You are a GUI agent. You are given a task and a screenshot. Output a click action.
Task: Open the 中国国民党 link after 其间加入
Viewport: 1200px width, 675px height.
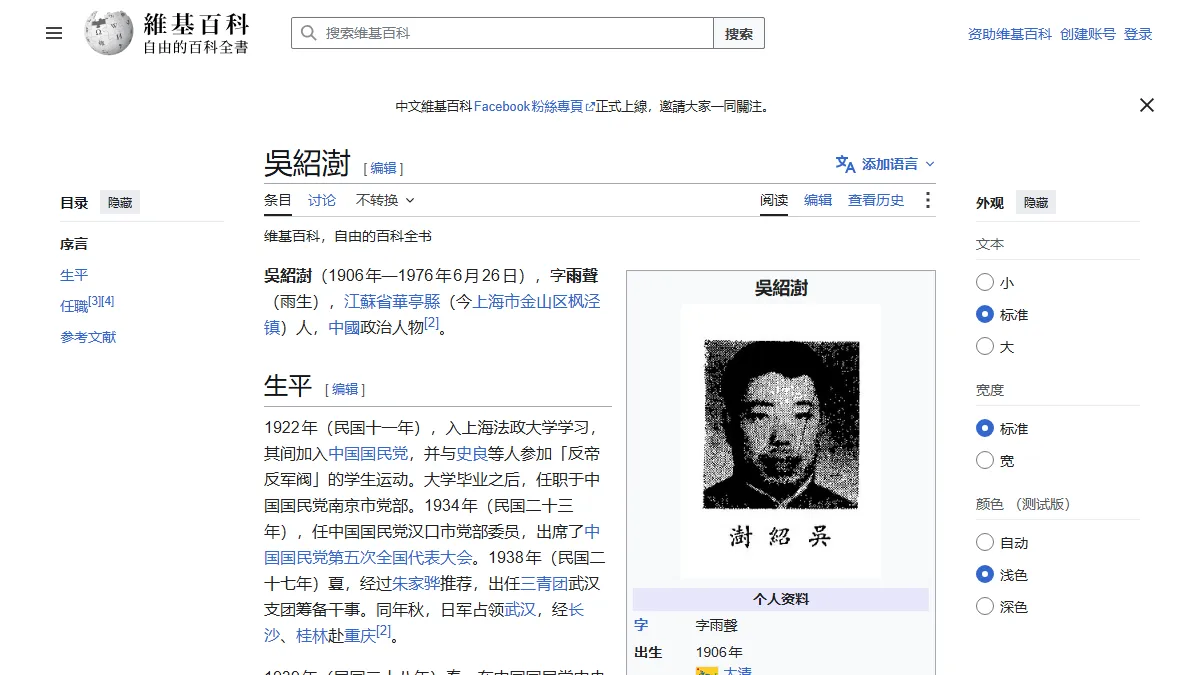368,453
